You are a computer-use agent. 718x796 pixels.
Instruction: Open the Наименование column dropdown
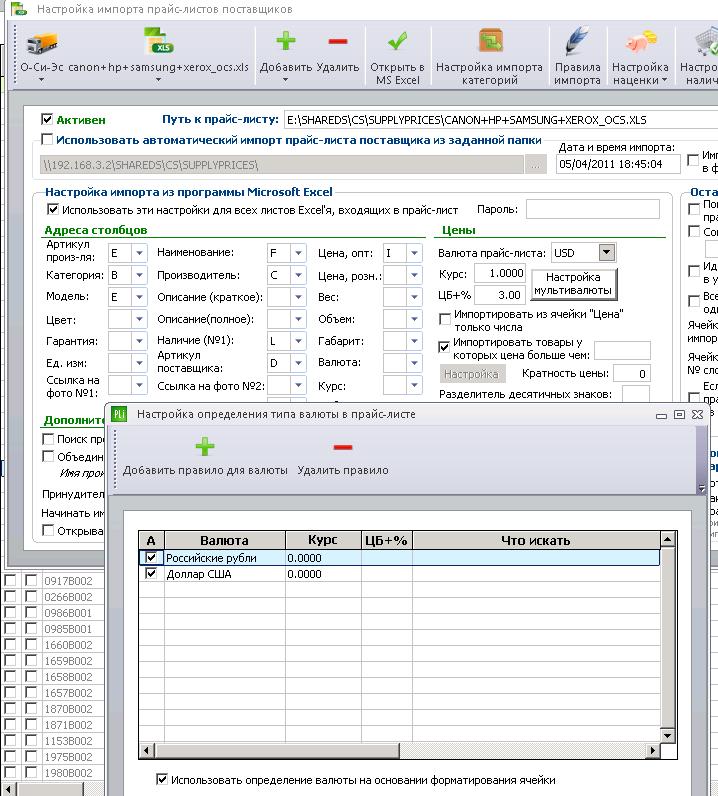pyautogui.click(x=298, y=252)
